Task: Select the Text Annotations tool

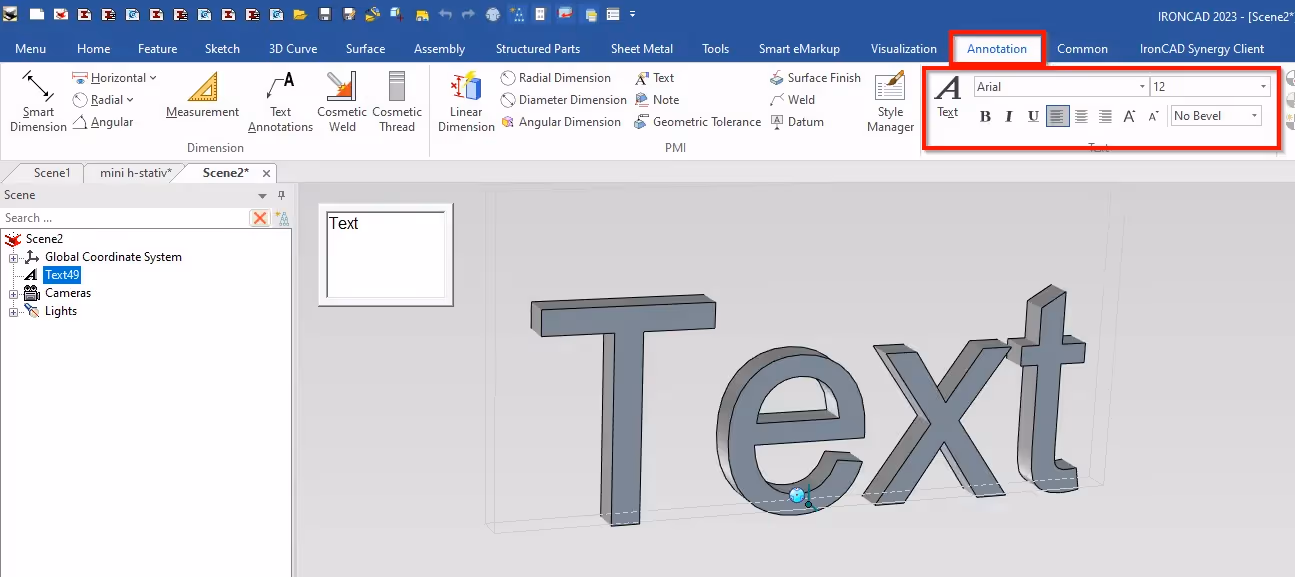Action: [279, 100]
